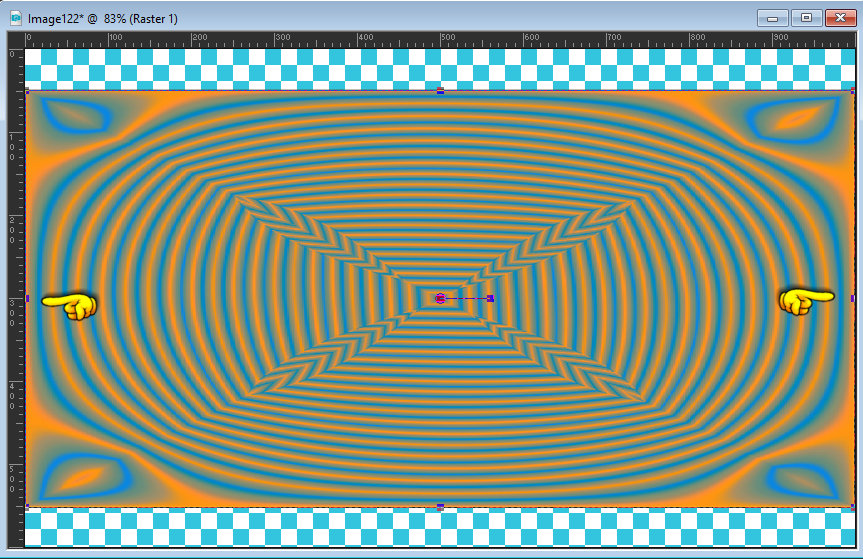863x559 pixels.
Task: Click the top-left corner selection handle
Action: click(27, 91)
